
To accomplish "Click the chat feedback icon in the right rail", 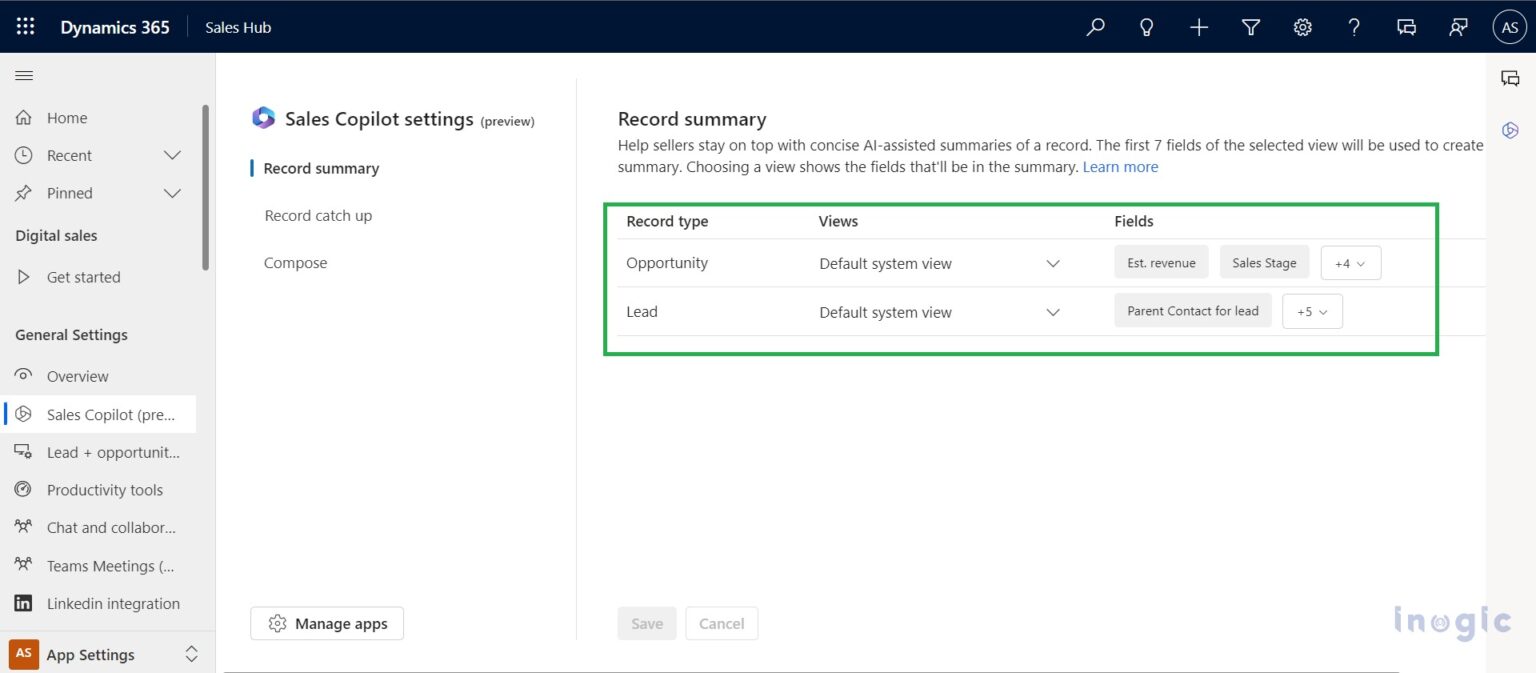I will click(1510, 77).
